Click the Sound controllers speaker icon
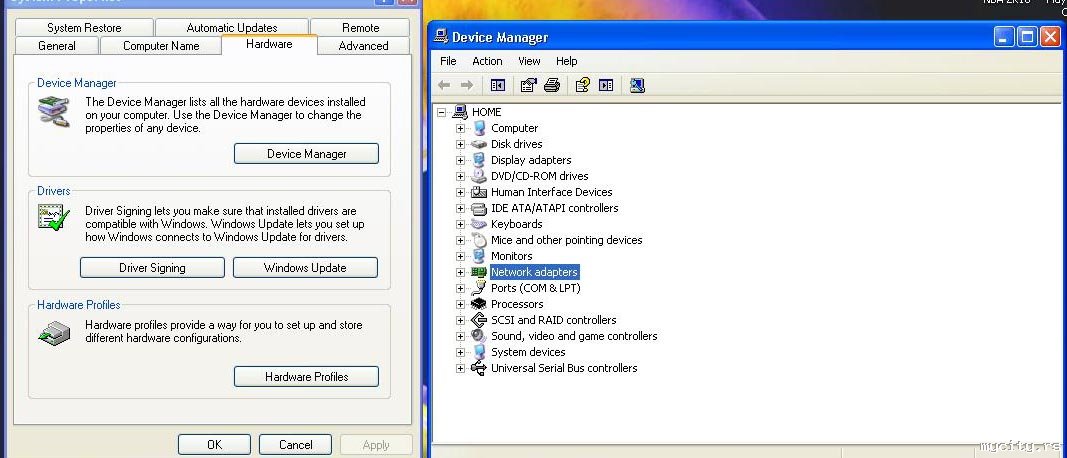 pyautogui.click(x=479, y=336)
